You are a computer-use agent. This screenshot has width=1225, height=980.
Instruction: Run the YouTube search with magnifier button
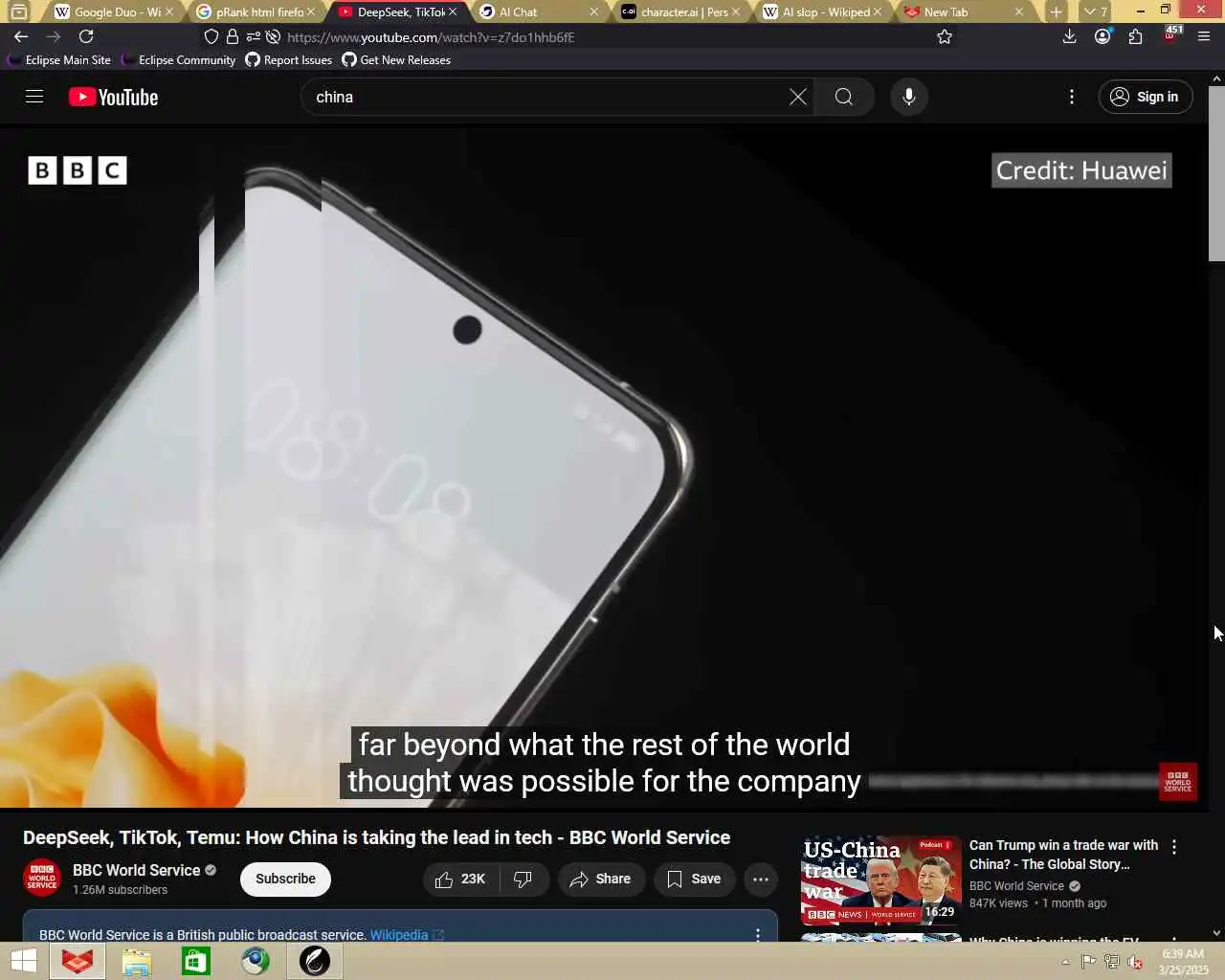coord(843,97)
